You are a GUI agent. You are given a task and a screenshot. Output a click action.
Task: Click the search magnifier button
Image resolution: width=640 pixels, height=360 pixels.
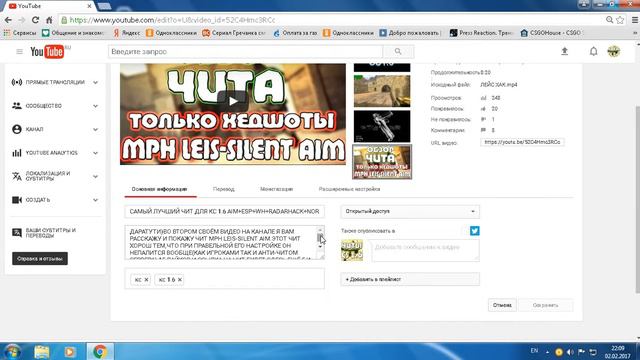click(x=398, y=52)
